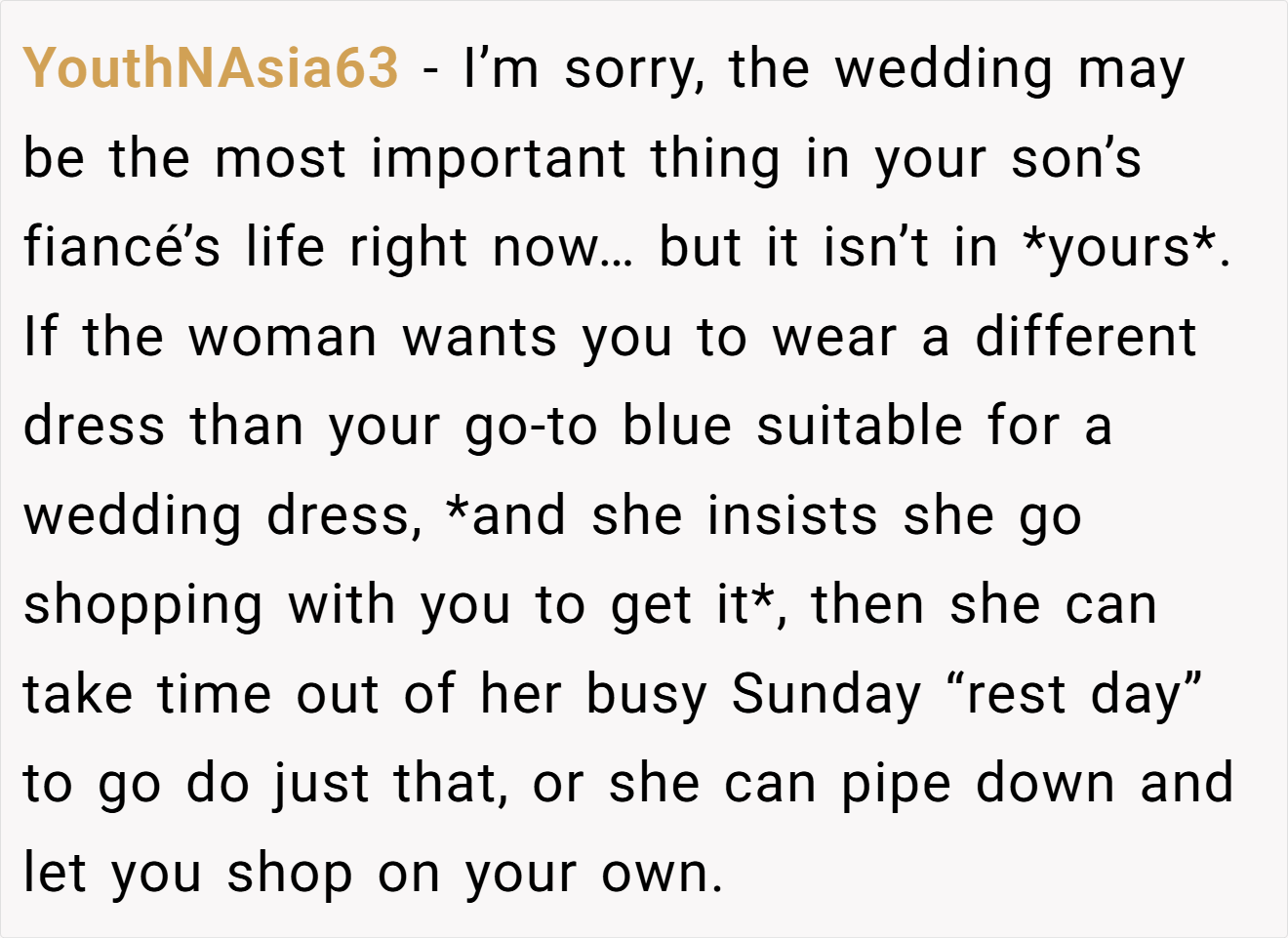The height and width of the screenshot is (938, 1288).
Task: Open the YouthNAsia63 username link
Action: pos(211,68)
